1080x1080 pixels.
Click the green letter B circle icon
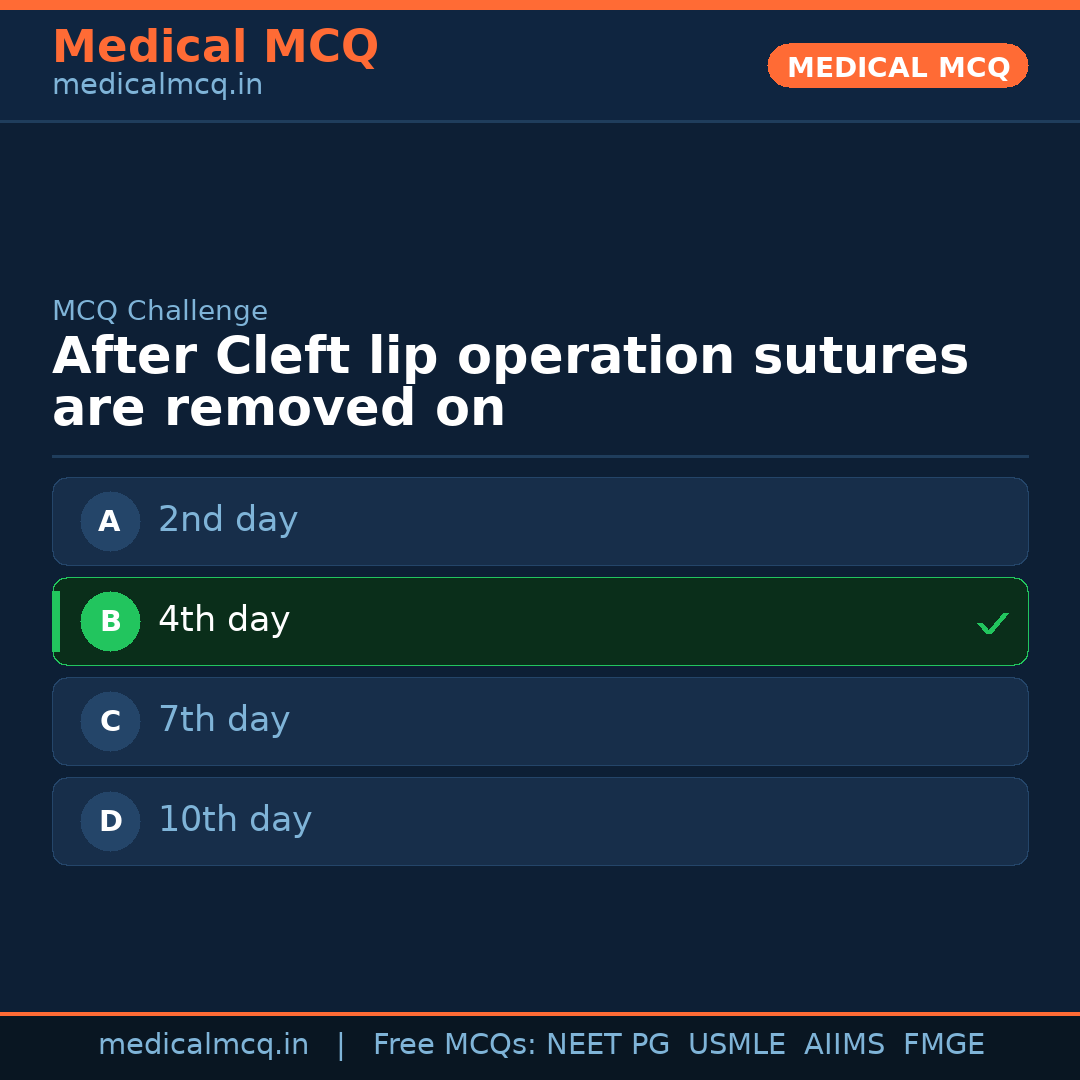tap(110, 621)
